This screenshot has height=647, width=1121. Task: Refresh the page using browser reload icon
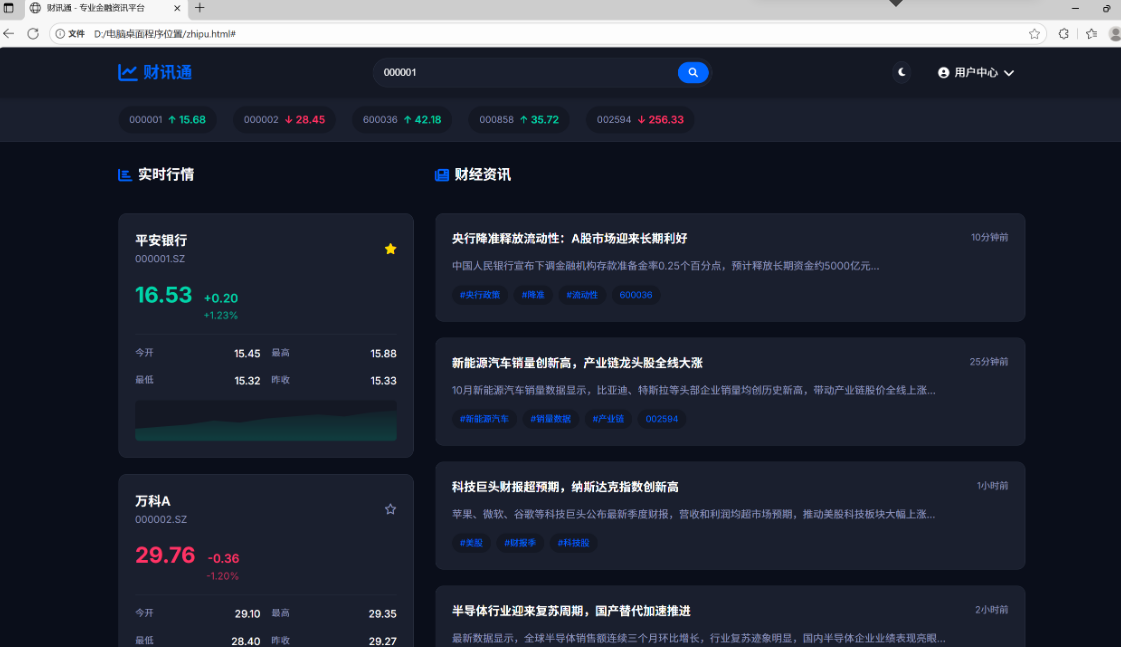(x=33, y=34)
